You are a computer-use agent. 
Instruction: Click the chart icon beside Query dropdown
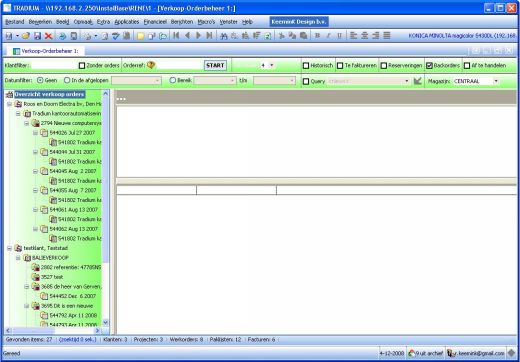point(418,81)
